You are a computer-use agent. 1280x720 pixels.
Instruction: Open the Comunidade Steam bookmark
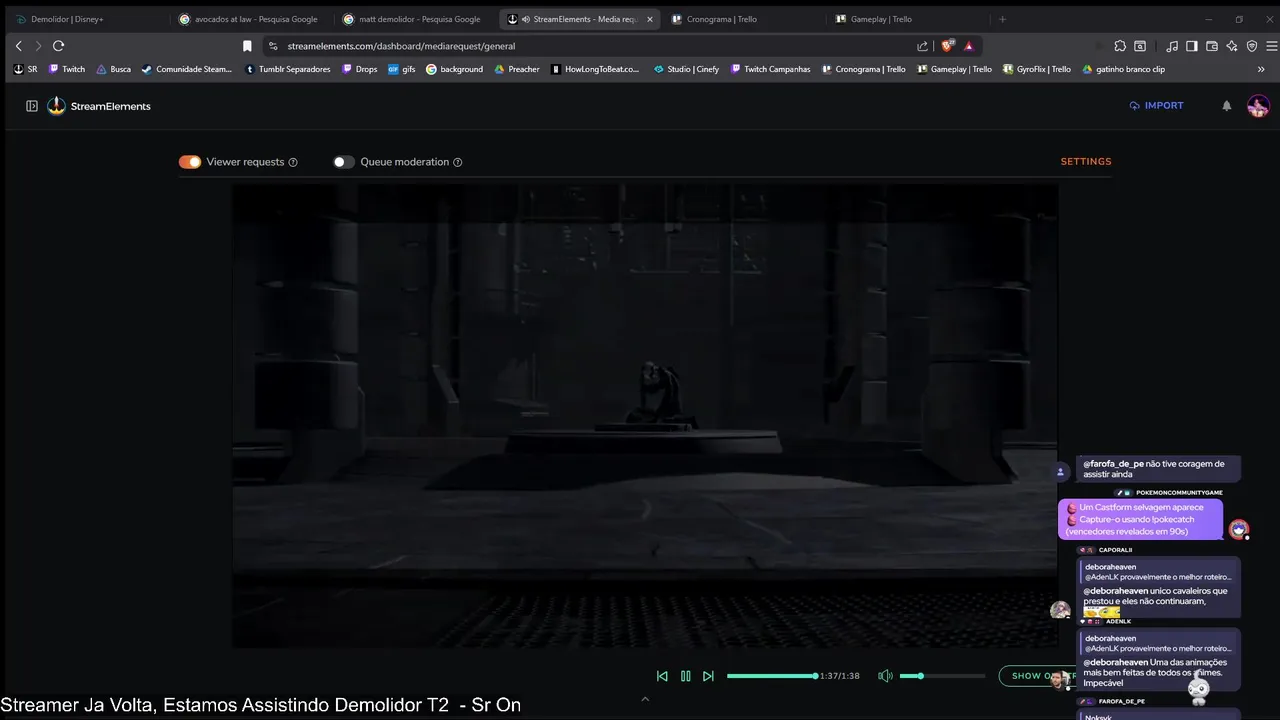pyautogui.click(x=186, y=69)
